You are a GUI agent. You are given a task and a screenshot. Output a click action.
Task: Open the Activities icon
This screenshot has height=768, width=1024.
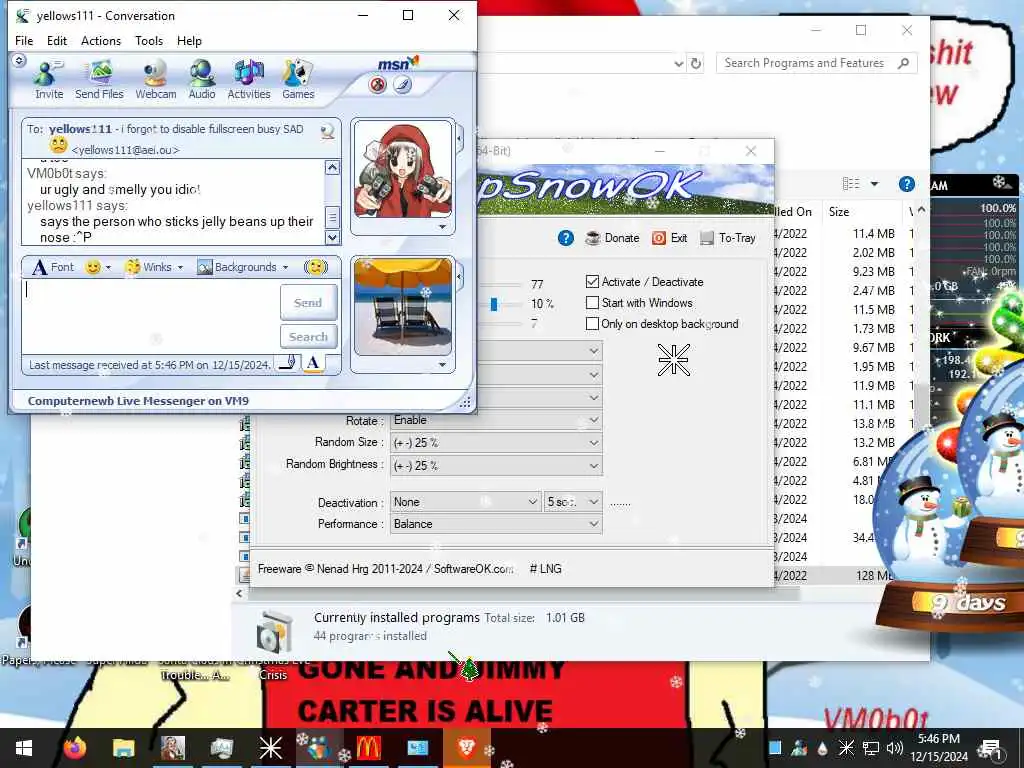coord(249,80)
